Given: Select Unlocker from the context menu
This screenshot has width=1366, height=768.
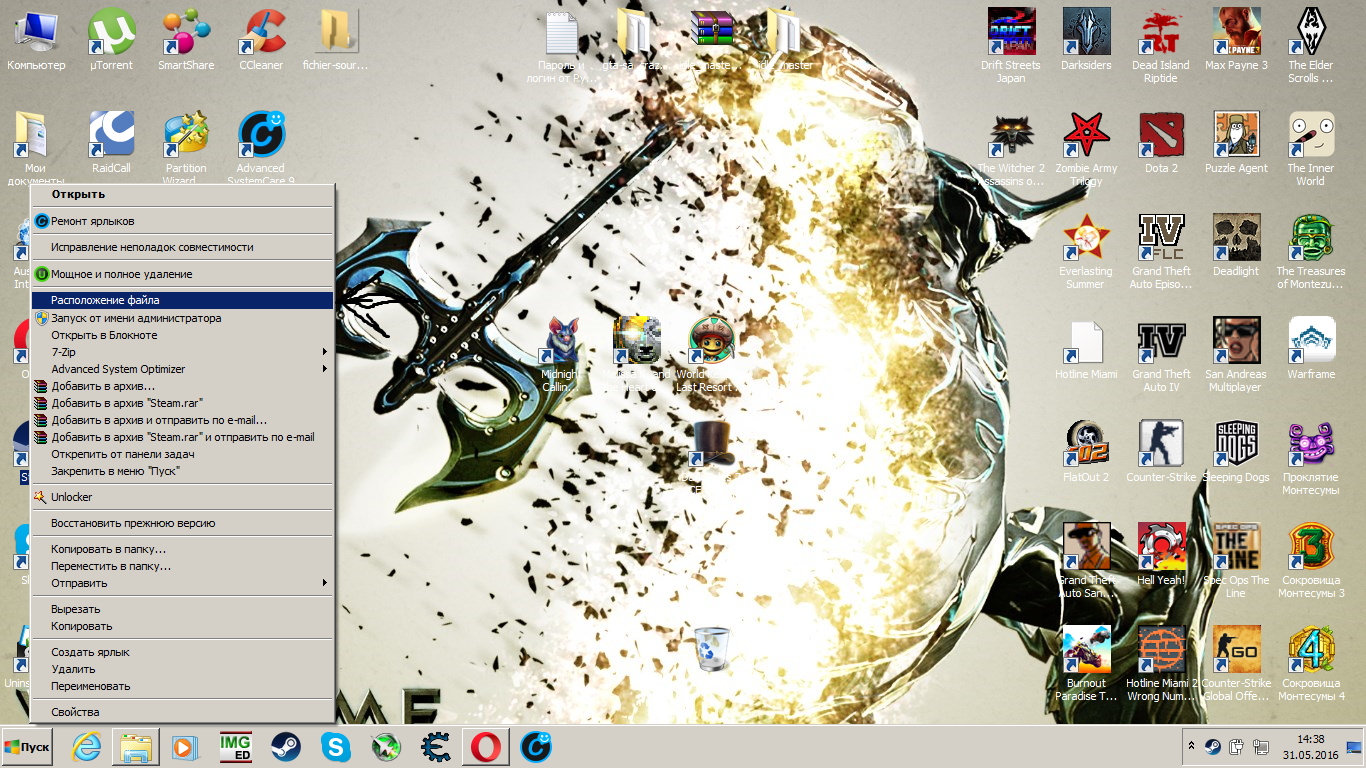Looking at the screenshot, I should click(x=181, y=497).
